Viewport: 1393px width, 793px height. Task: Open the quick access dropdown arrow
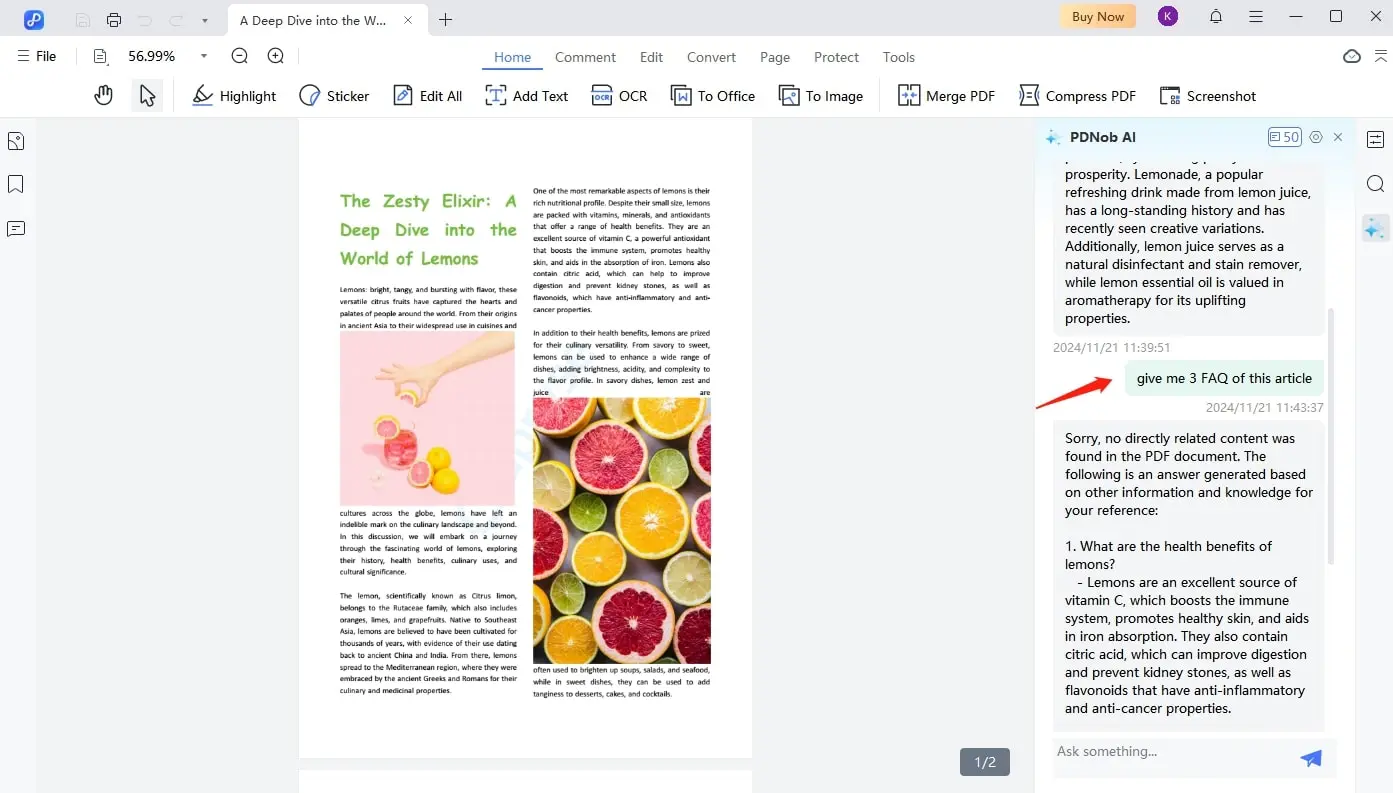(204, 20)
